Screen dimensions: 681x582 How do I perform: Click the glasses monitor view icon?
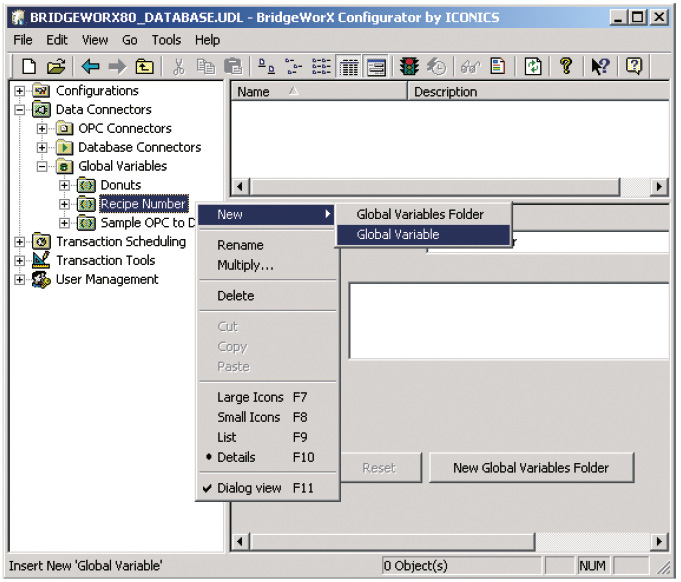[x=470, y=66]
